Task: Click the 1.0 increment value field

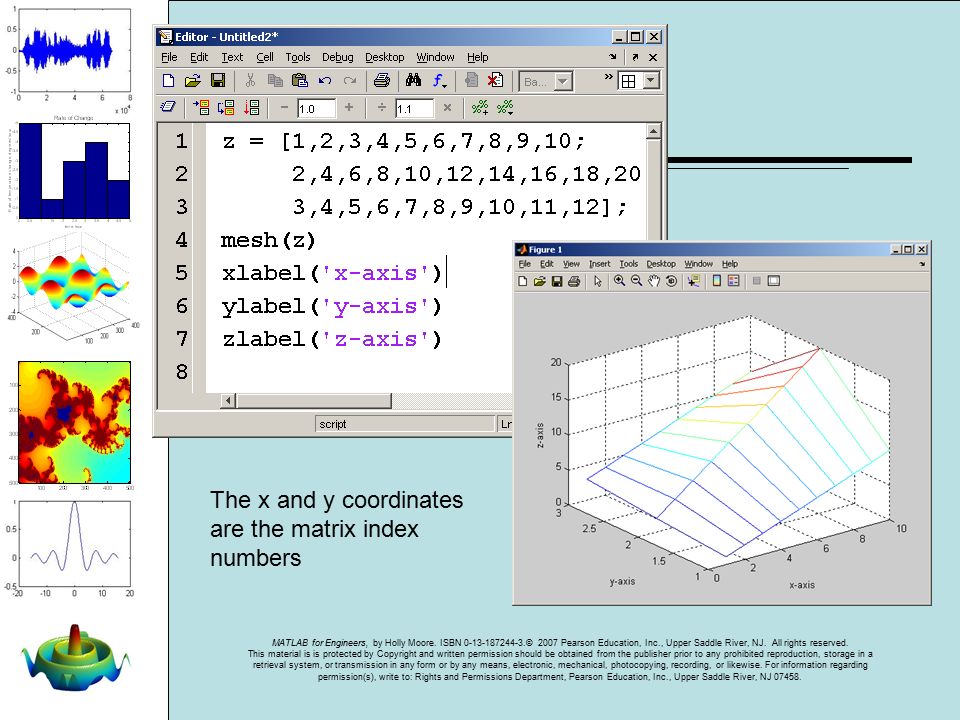Action: coord(317,108)
